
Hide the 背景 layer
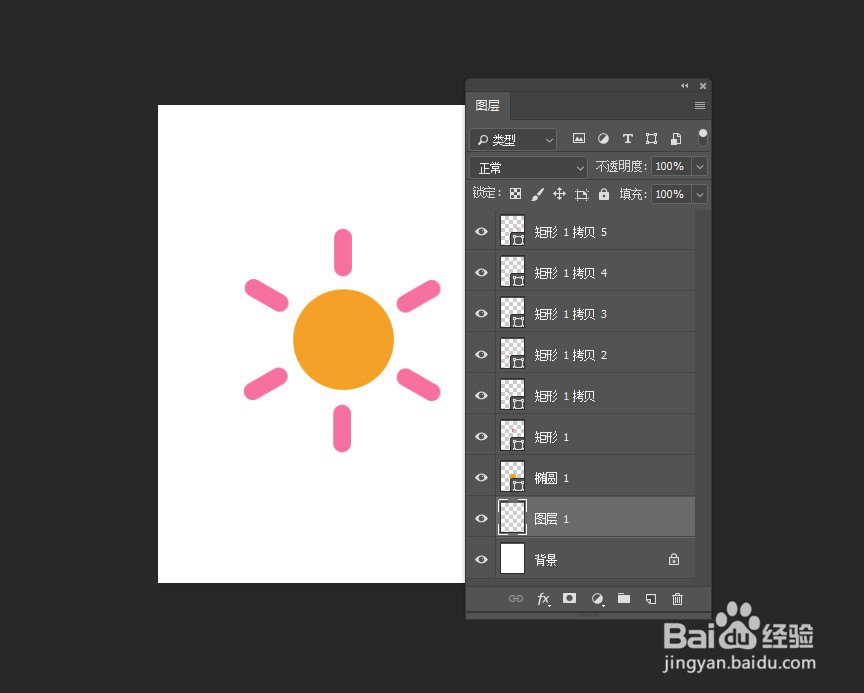coord(482,559)
